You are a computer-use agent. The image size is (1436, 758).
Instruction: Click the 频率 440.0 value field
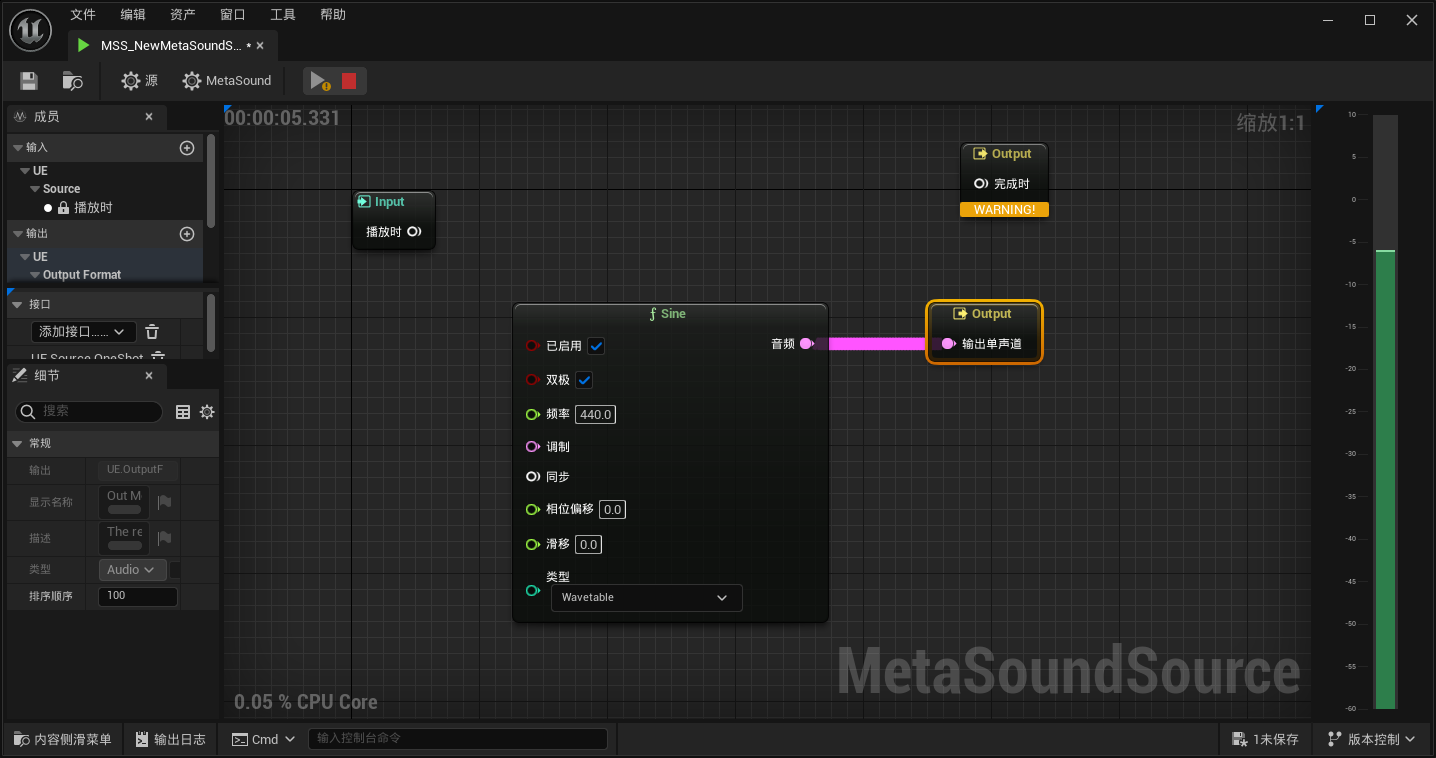[x=596, y=415]
